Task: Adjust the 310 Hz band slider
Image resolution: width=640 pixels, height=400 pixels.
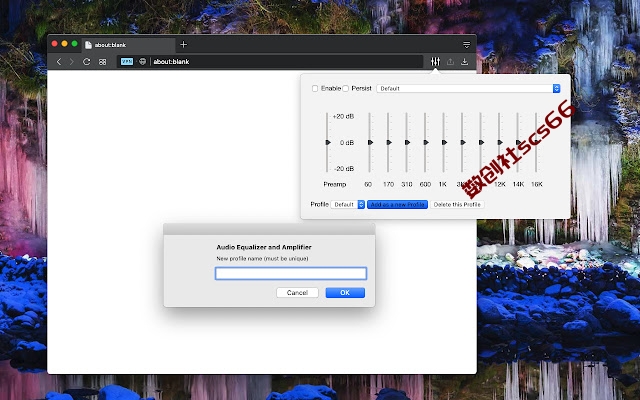Action: [x=407, y=142]
